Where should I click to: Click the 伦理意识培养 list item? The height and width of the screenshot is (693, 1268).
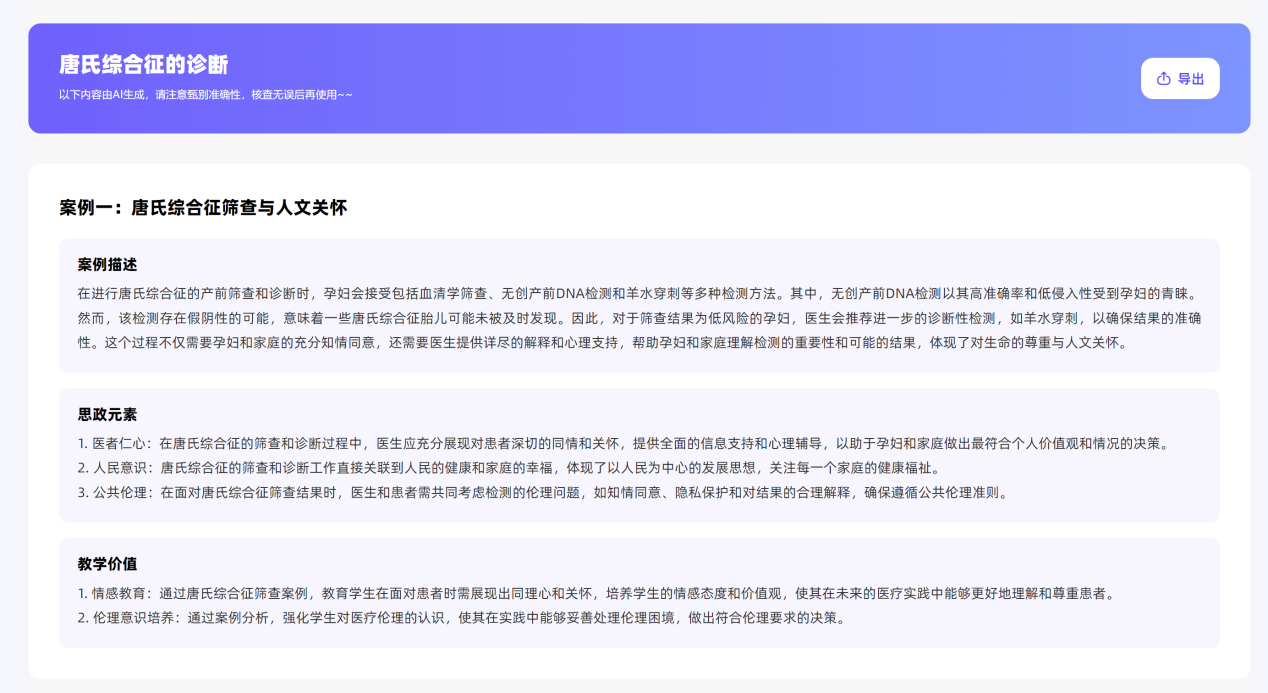[x=462, y=617]
